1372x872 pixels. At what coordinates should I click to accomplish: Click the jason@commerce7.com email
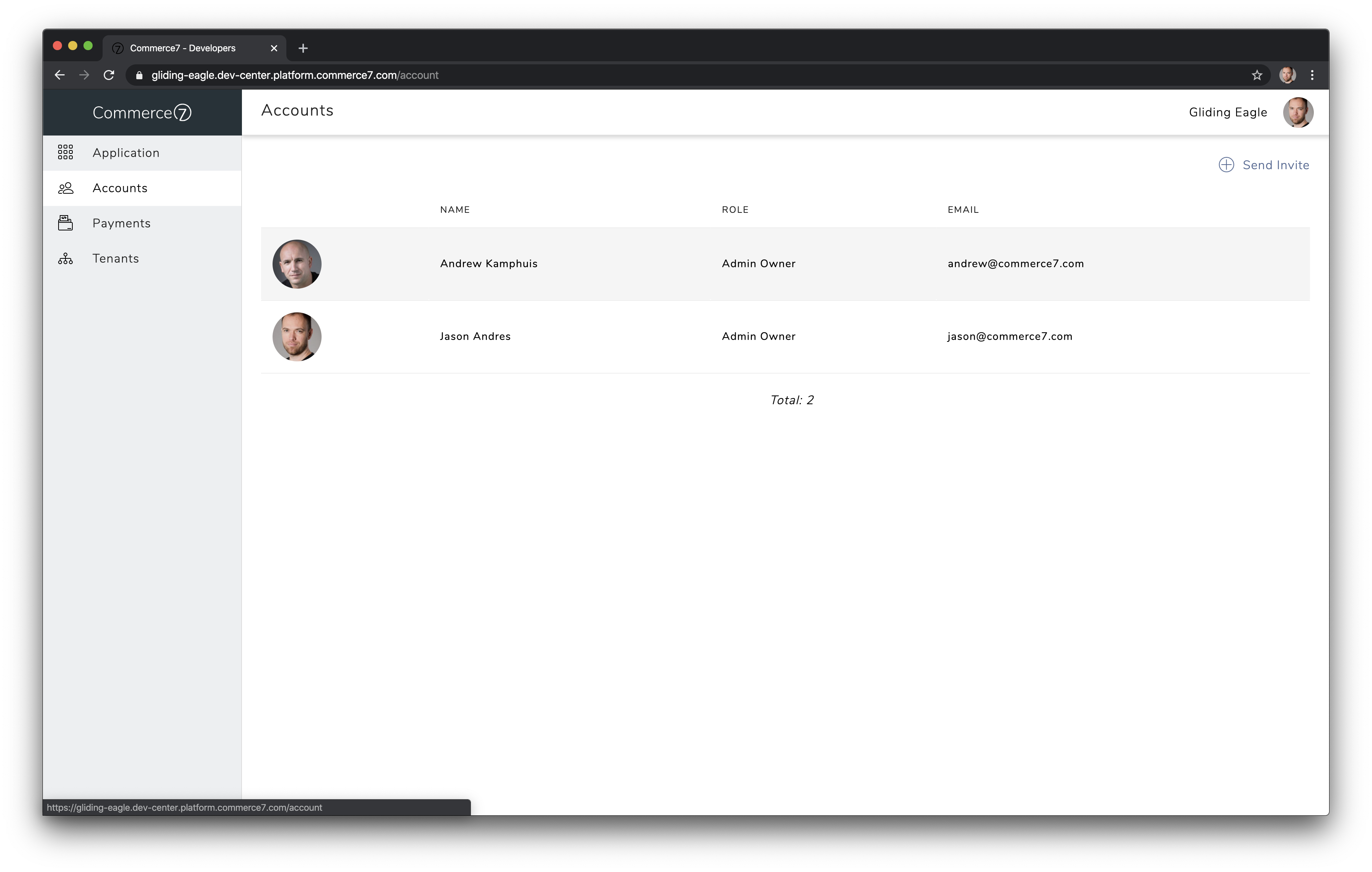click(x=1009, y=336)
